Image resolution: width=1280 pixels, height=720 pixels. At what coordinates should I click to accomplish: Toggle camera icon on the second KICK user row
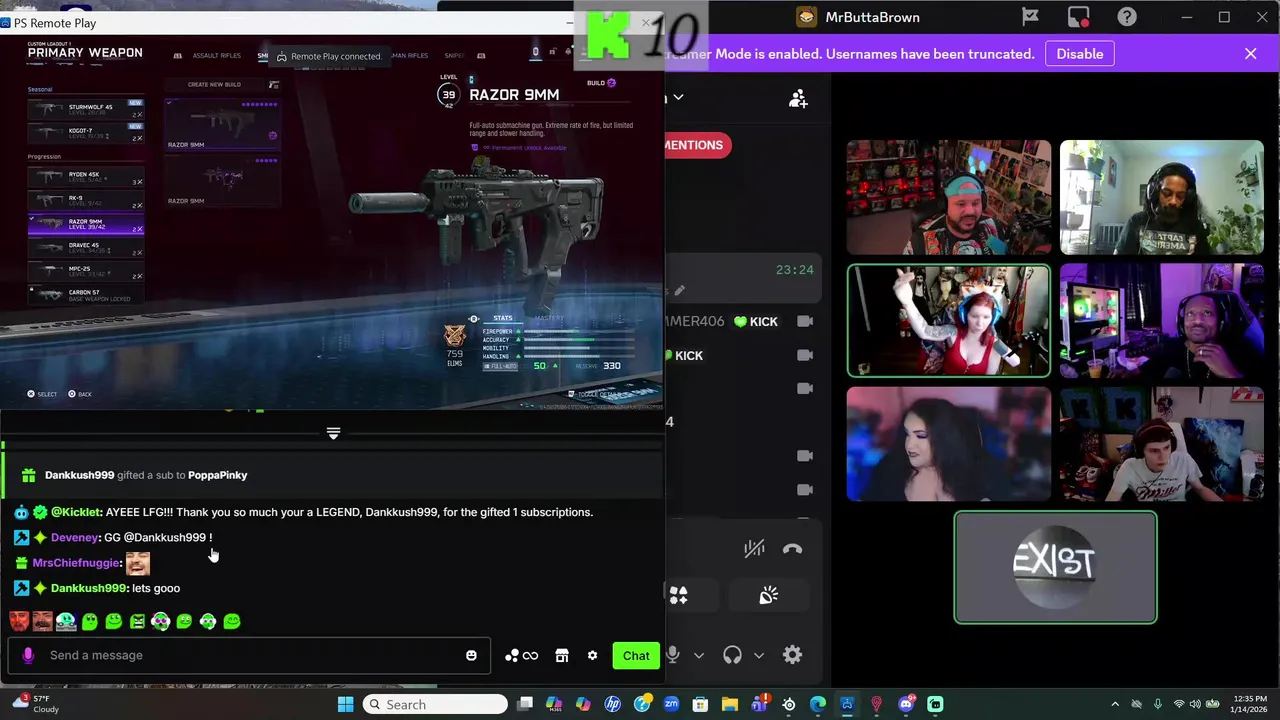pos(805,355)
